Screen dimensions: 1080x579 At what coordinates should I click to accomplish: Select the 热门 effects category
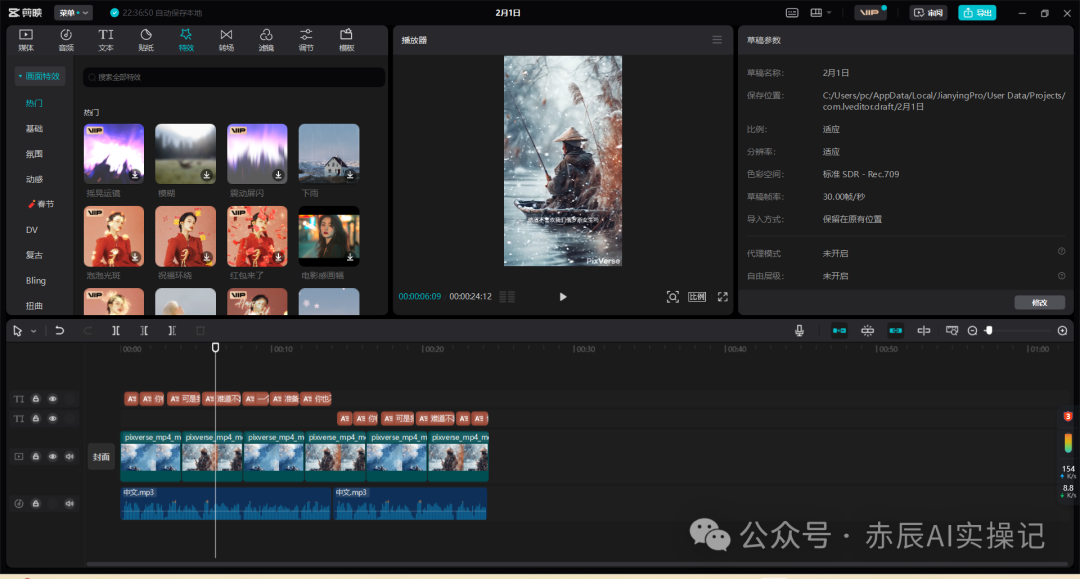[x=34, y=103]
